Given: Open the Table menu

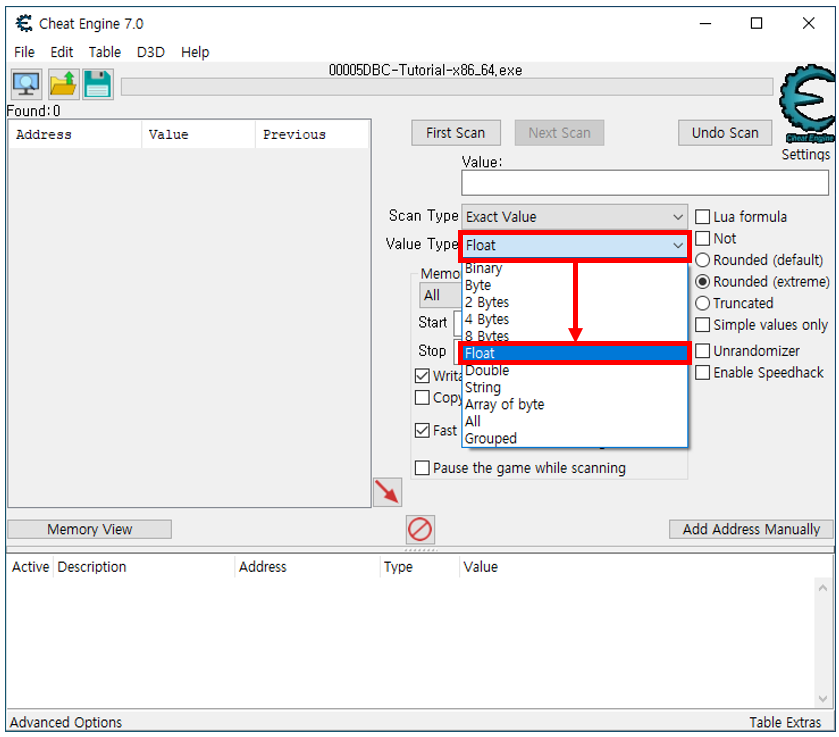Looking at the screenshot, I should click(105, 52).
